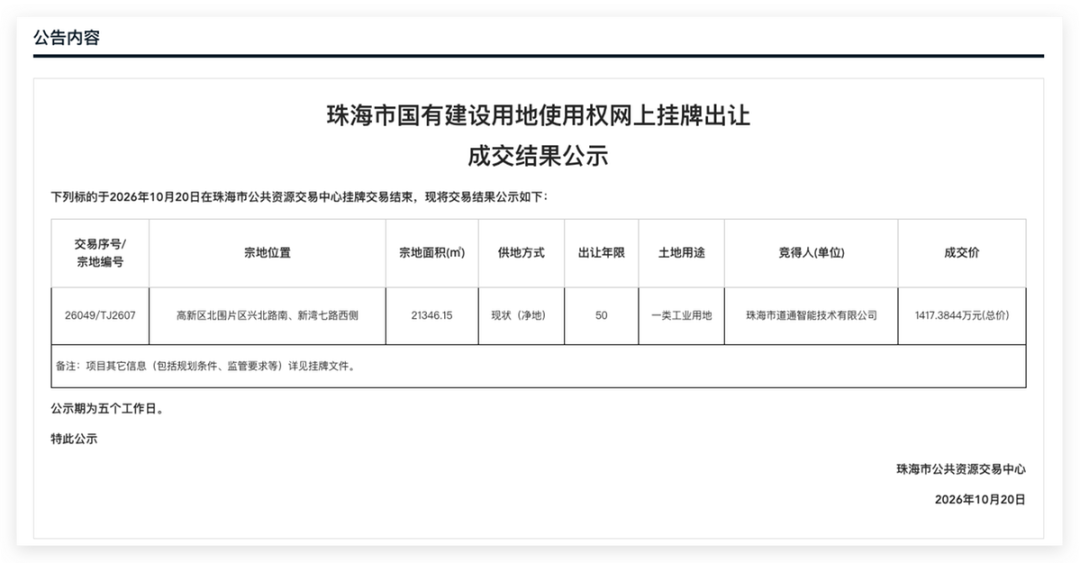Click the 出让年限 column header
This screenshot has height=563, width=1080.
tap(601, 253)
